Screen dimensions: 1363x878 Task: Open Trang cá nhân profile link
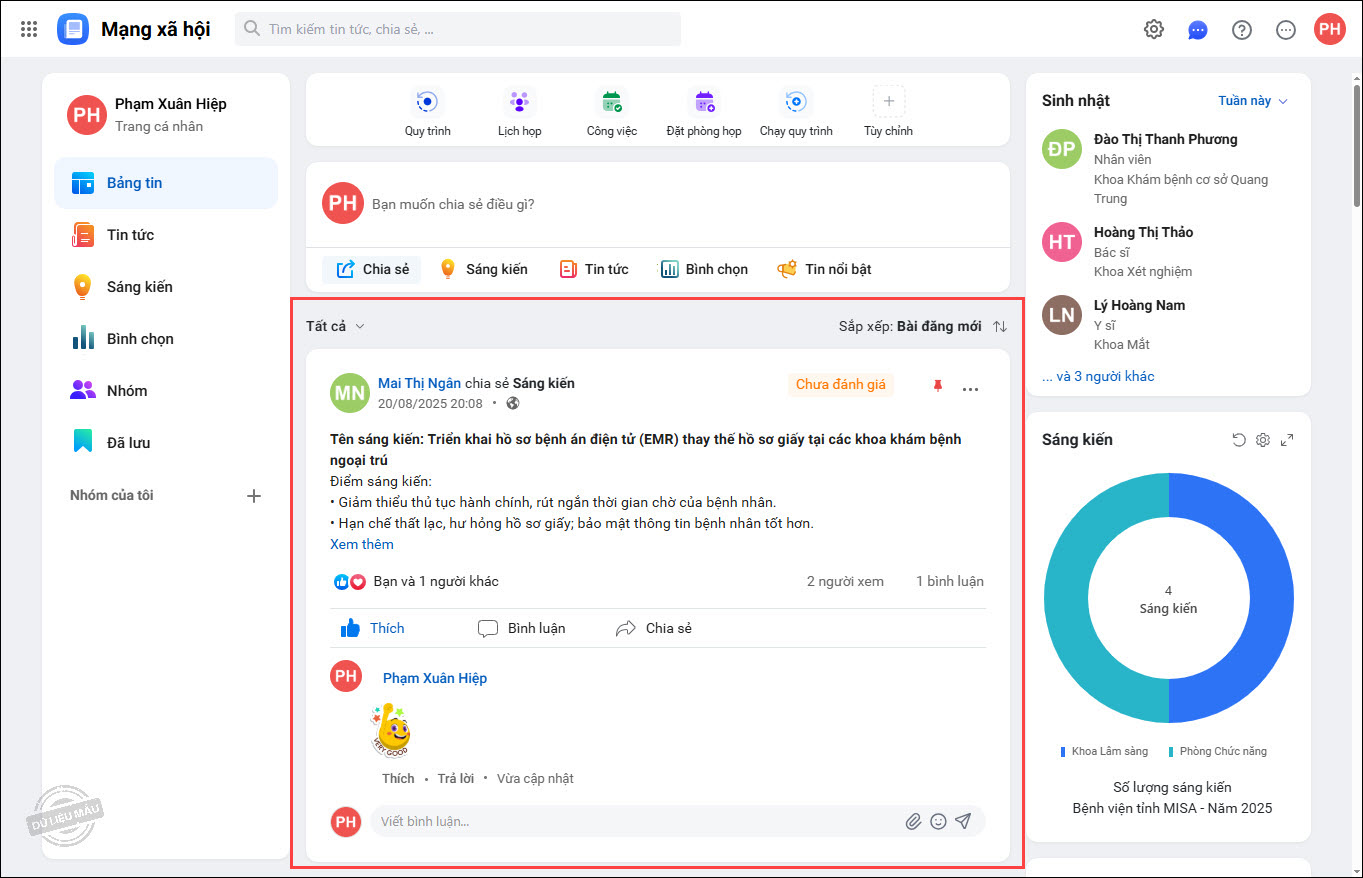pos(159,126)
